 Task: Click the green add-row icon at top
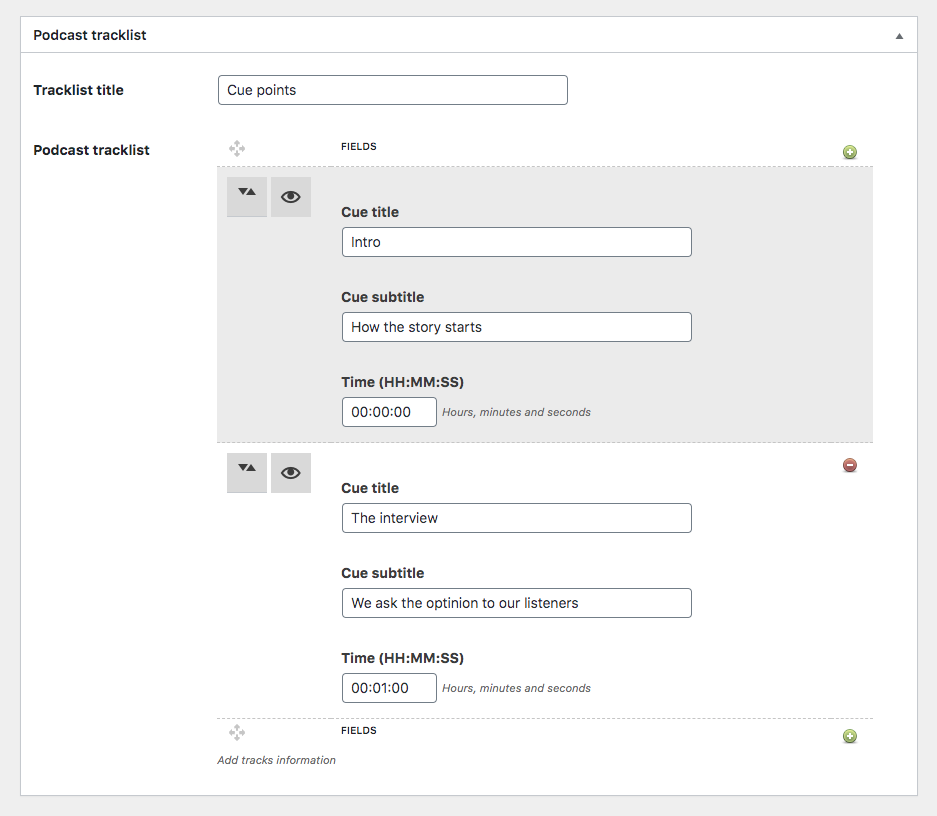coord(850,152)
